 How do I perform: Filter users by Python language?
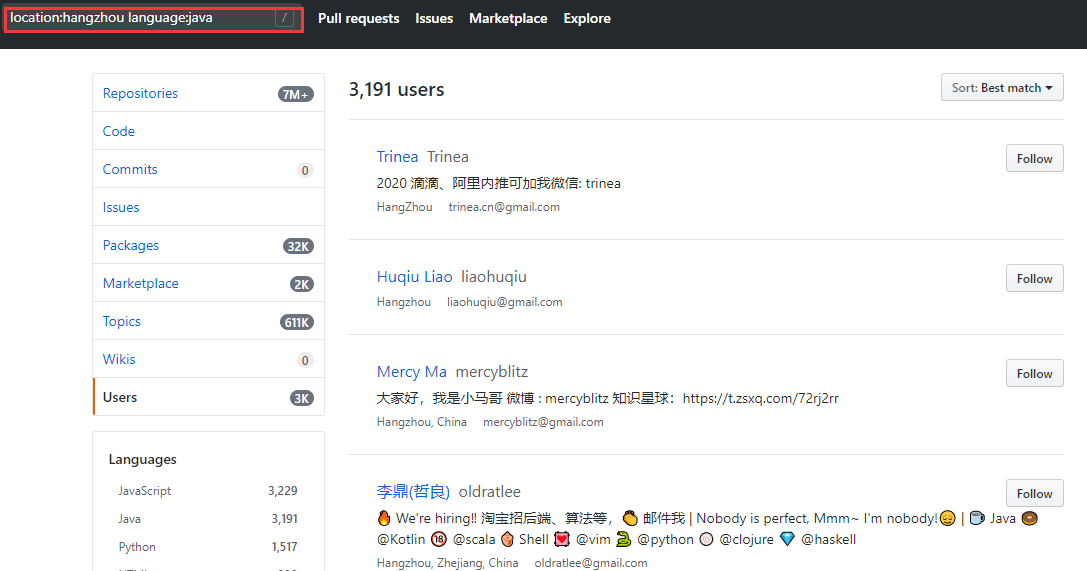[x=207, y=547]
